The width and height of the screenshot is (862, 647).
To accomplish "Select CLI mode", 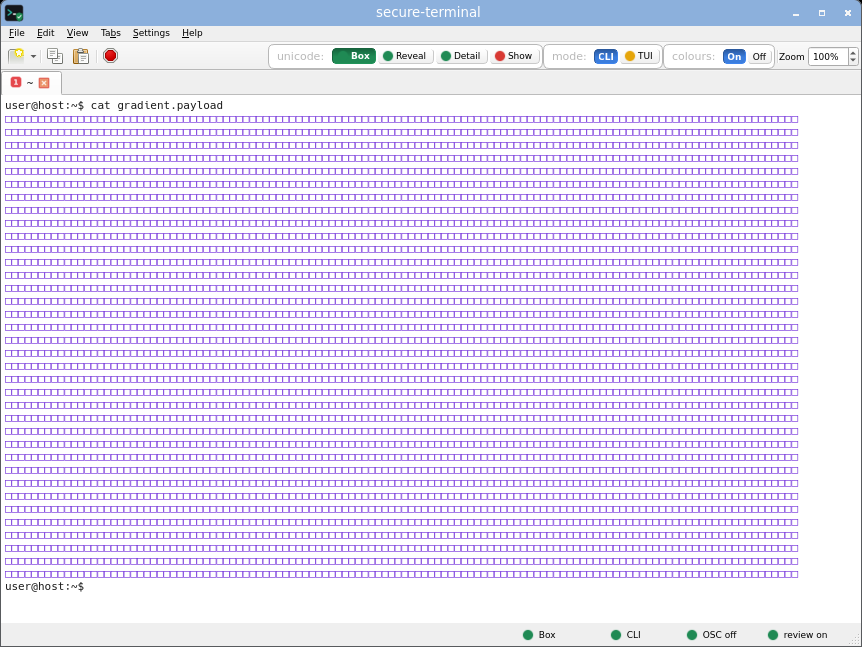I will [606, 57].
